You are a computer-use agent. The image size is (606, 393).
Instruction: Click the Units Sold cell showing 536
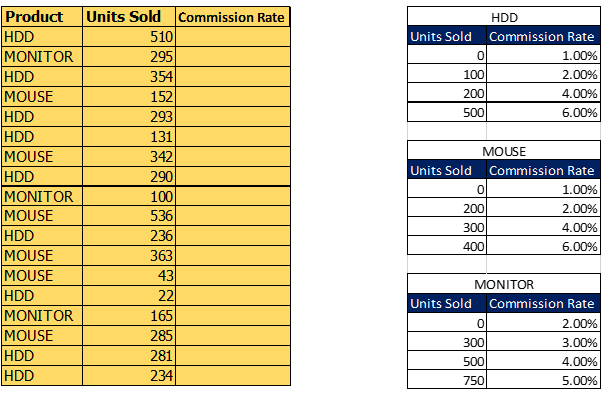(x=129, y=216)
